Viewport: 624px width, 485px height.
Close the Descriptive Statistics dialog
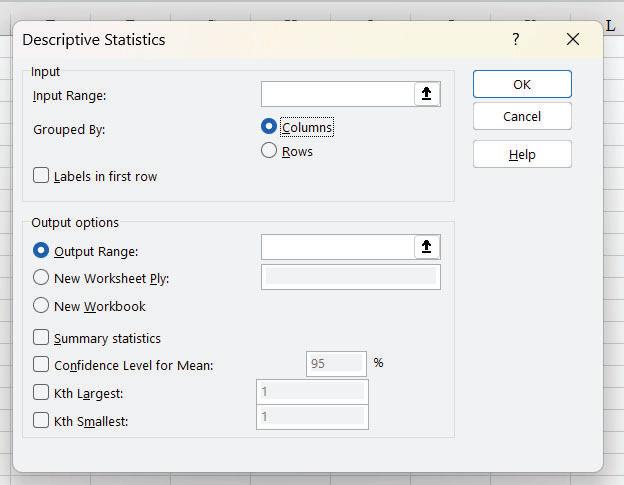(572, 39)
